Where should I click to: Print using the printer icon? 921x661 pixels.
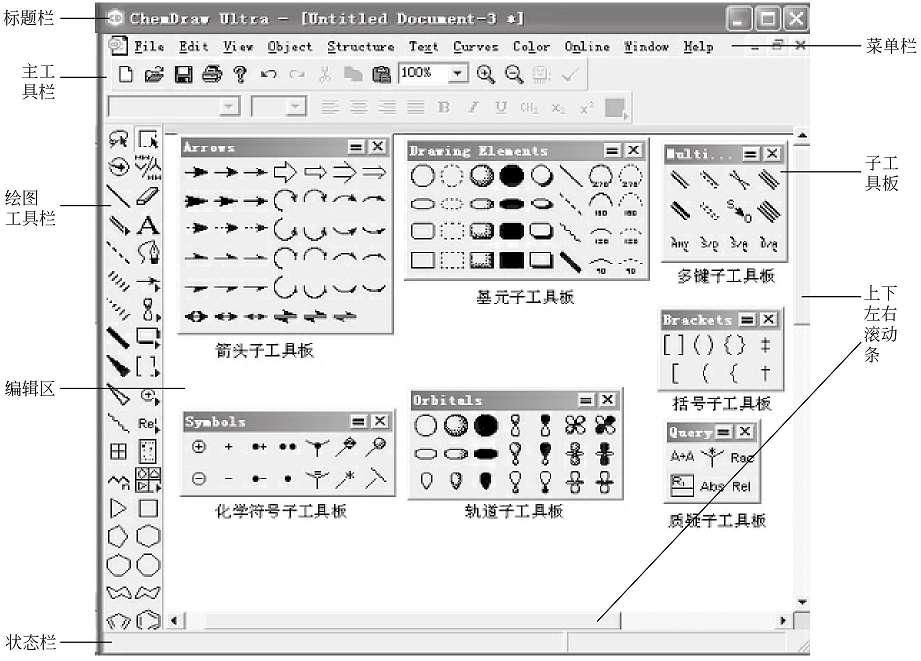point(211,75)
